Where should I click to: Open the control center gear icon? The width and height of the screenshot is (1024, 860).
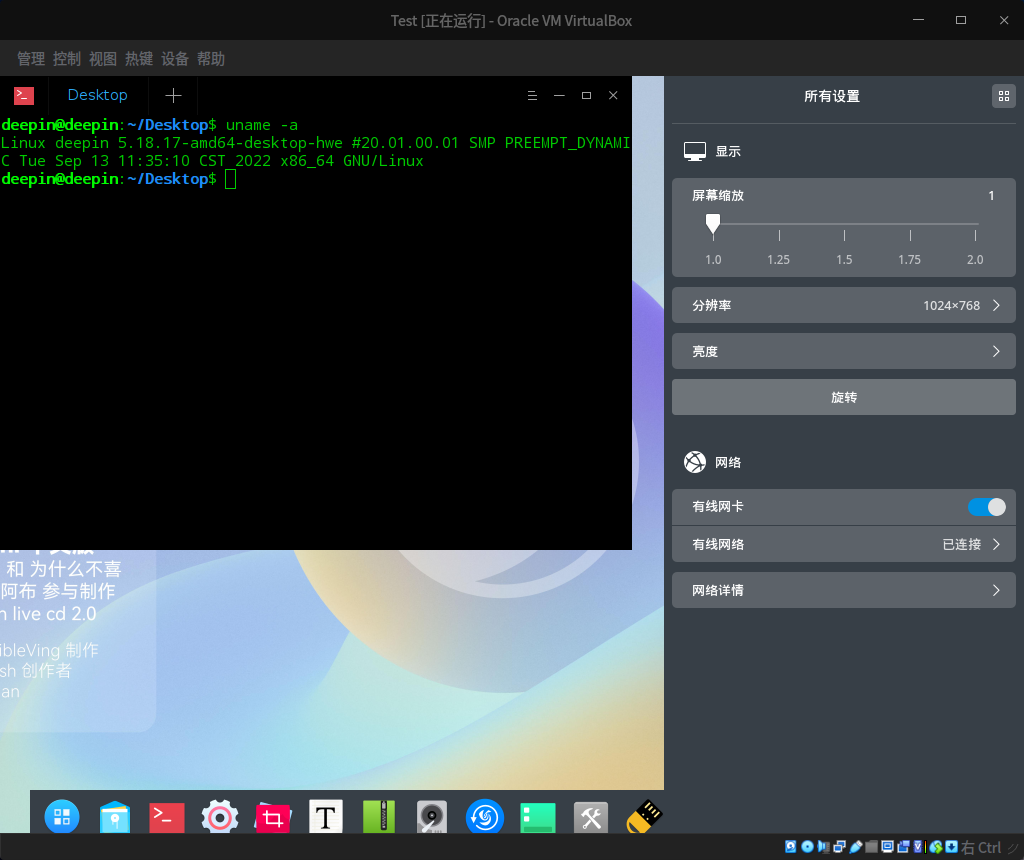(219, 818)
